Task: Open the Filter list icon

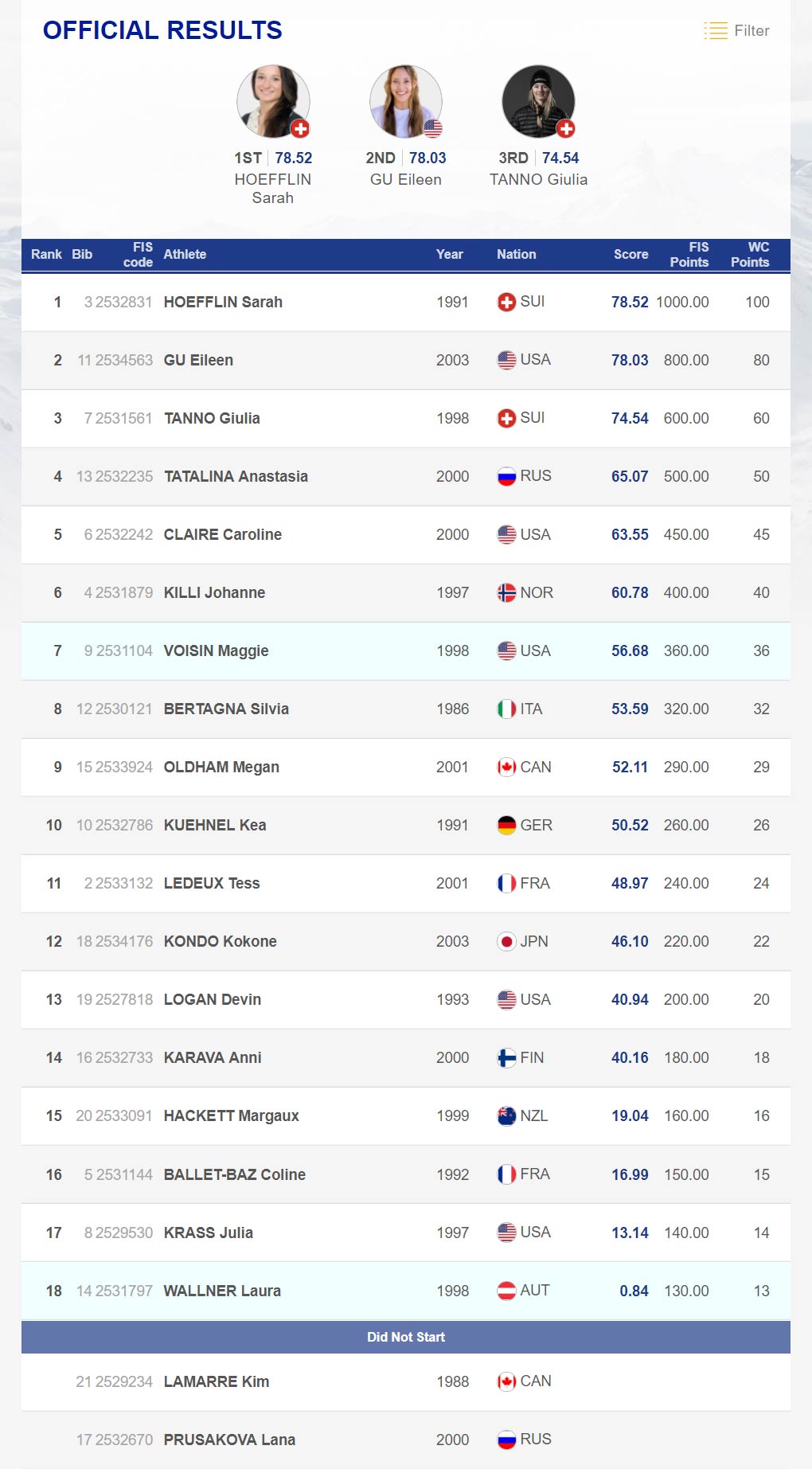Action: click(716, 31)
